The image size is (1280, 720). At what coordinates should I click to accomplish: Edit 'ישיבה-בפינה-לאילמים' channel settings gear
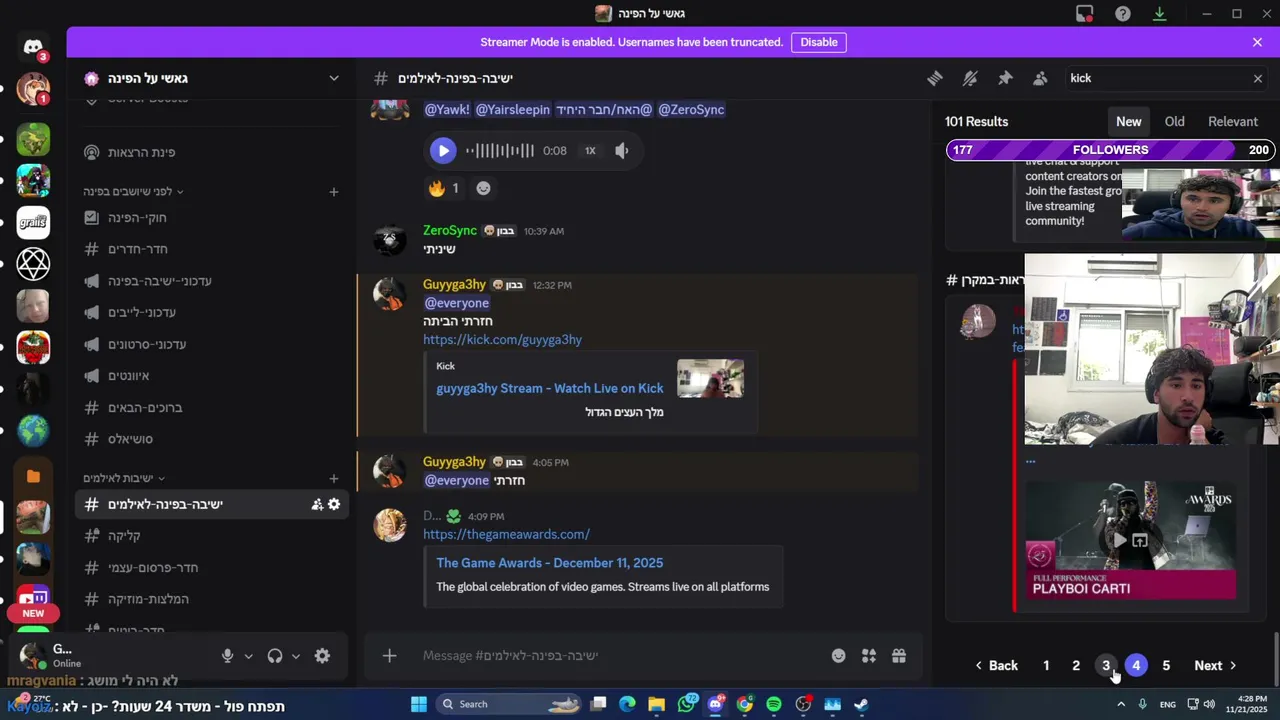click(x=334, y=504)
